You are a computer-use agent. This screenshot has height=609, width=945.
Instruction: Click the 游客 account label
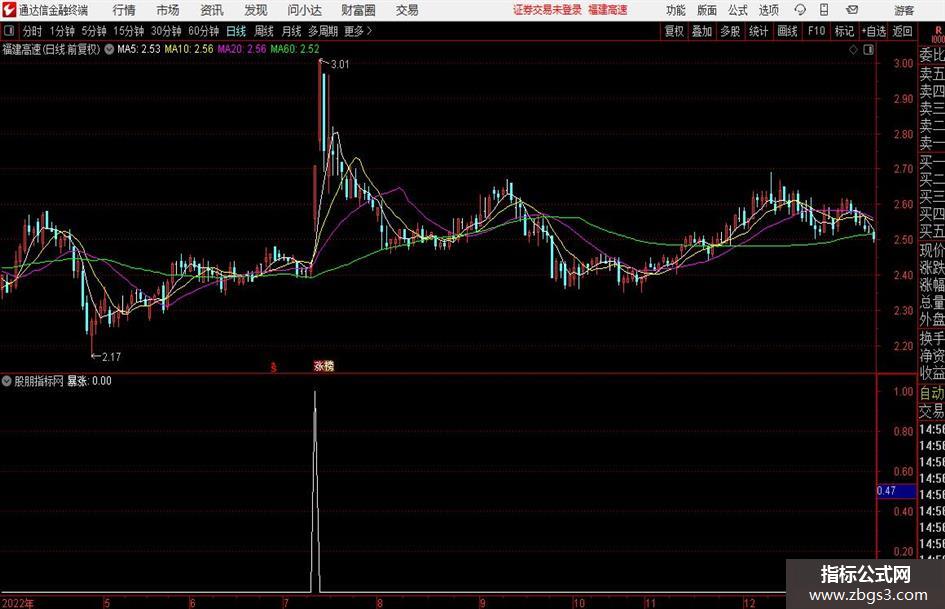(x=903, y=10)
